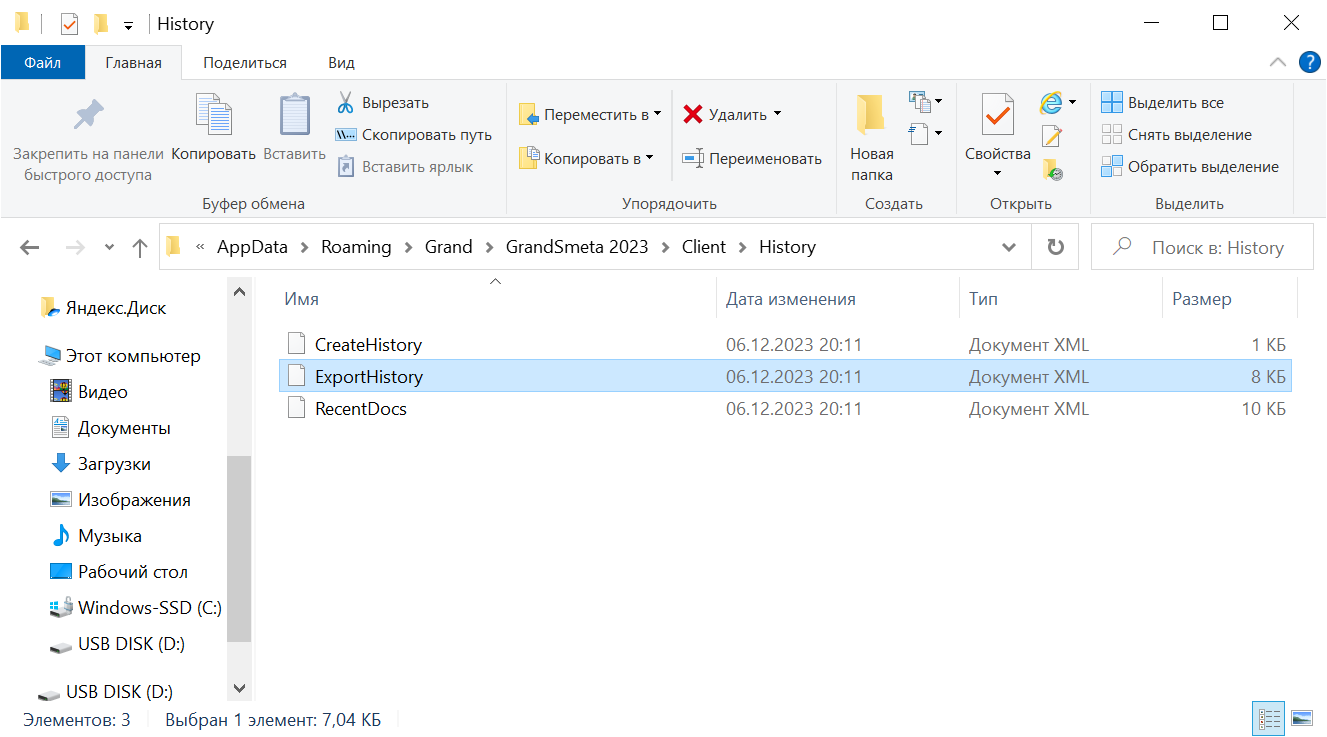Refresh the History folder view
This screenshot has width=1327, height=737.
click(1055, 247)
